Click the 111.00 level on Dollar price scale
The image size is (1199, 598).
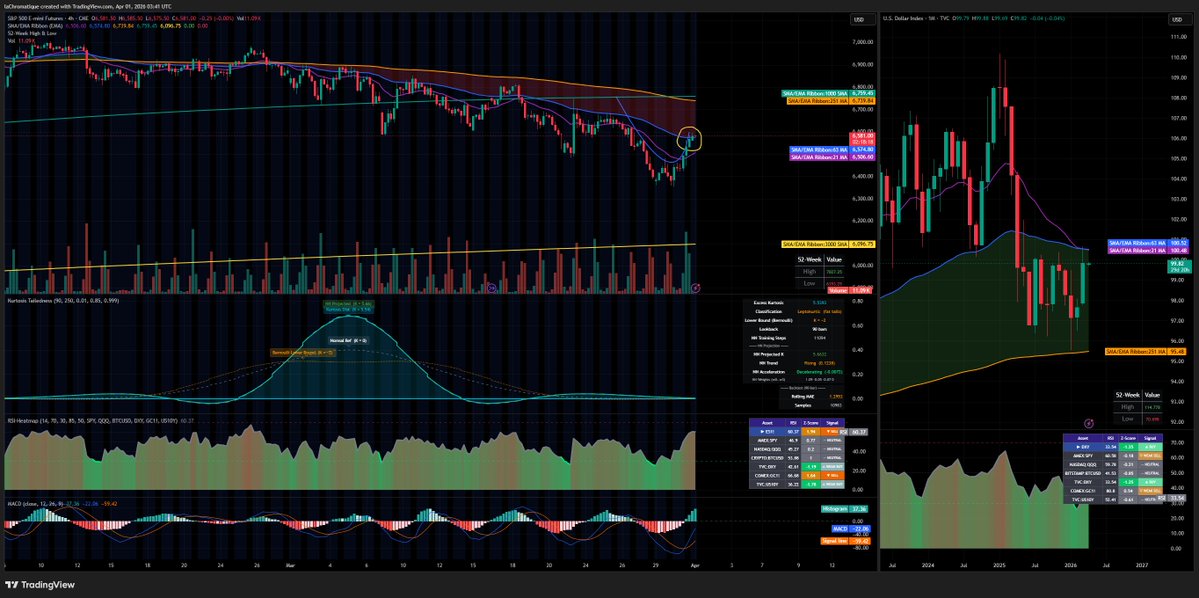pyautogui.click(x=1180, y=37)
